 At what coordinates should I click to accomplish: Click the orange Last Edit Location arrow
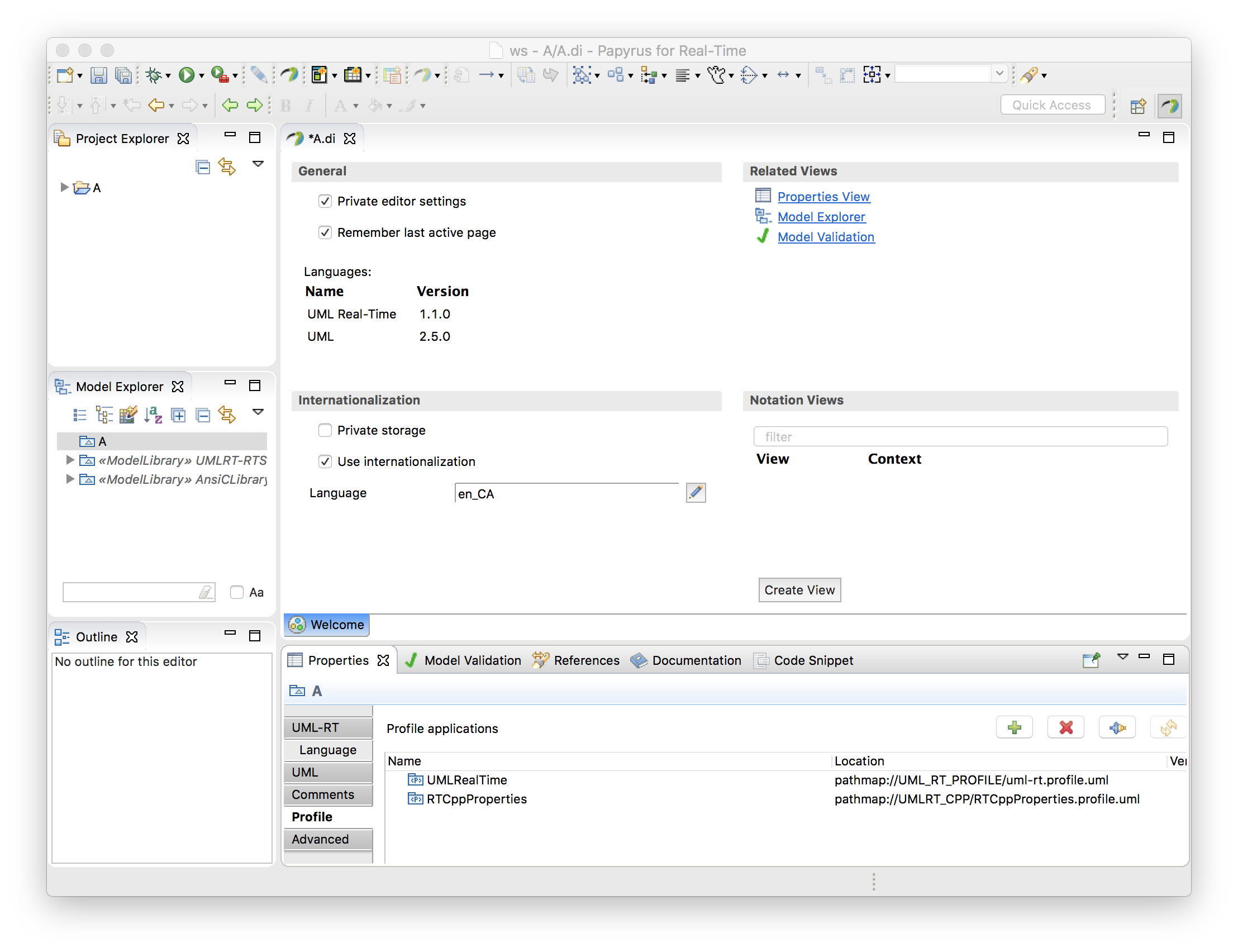click(156, 105)
